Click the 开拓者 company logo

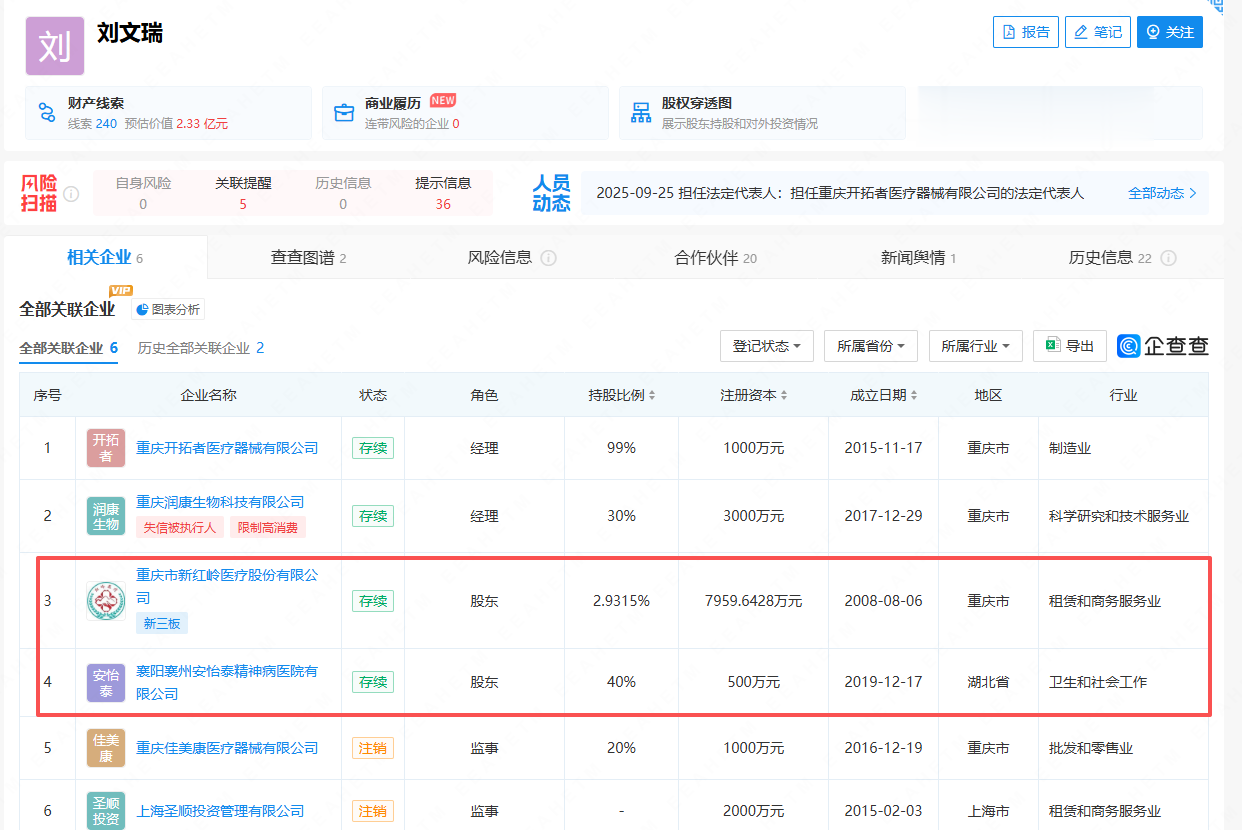coord(106,448)
